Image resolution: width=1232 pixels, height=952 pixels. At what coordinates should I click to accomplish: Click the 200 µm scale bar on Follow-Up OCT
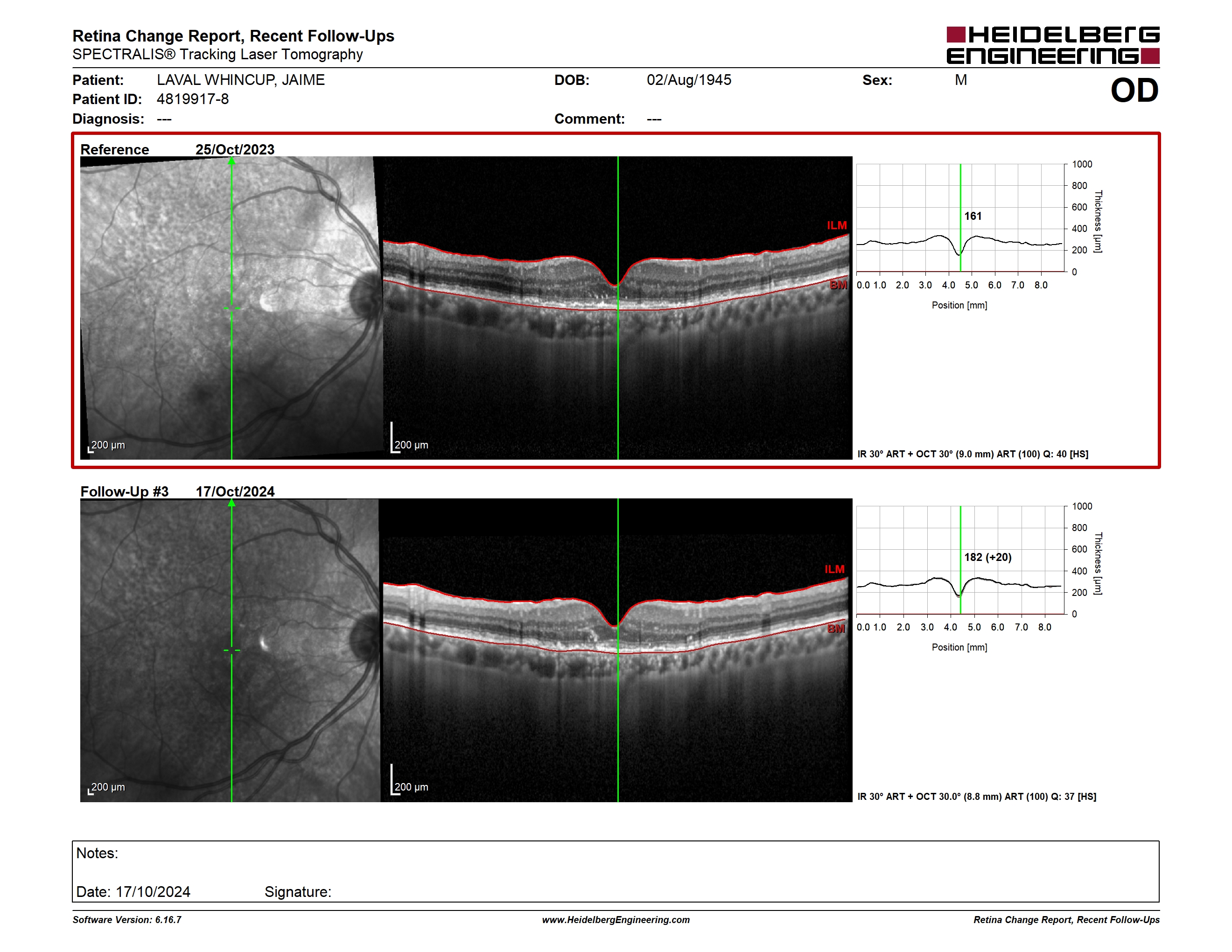pos(410,780)
